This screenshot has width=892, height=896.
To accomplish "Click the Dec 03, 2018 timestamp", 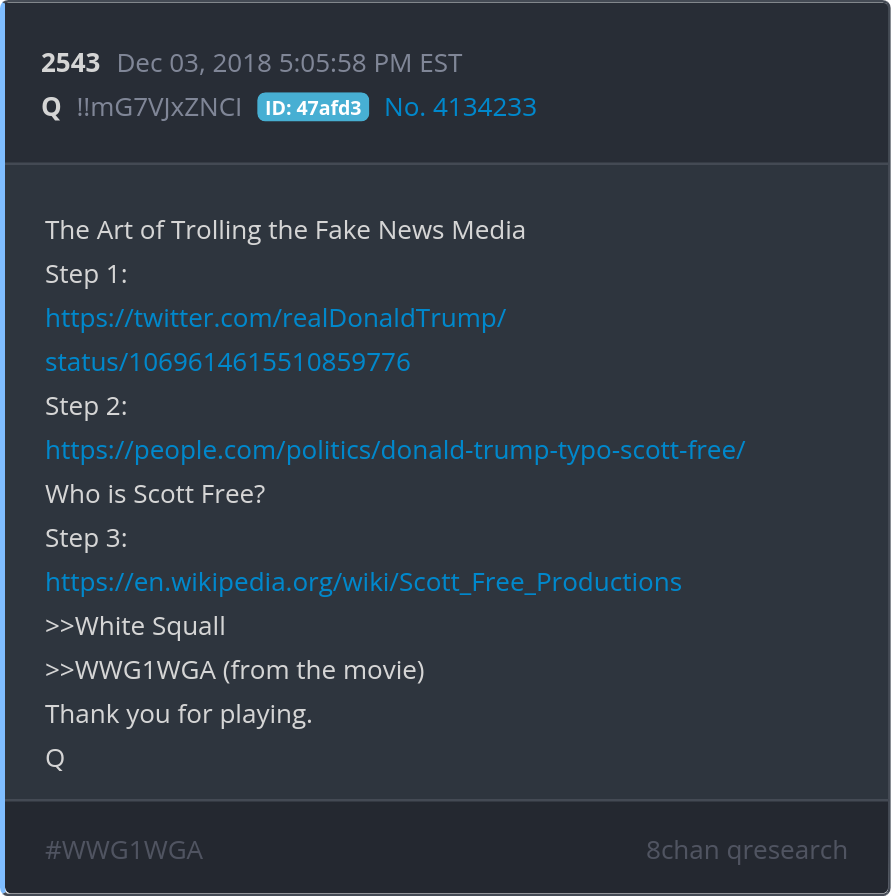I will tap(289, 63).
